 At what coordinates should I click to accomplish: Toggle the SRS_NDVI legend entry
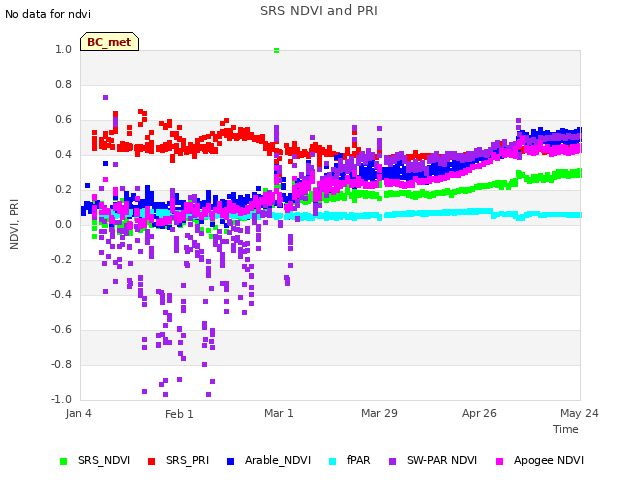pyautogui.click(x=95, y=461)
